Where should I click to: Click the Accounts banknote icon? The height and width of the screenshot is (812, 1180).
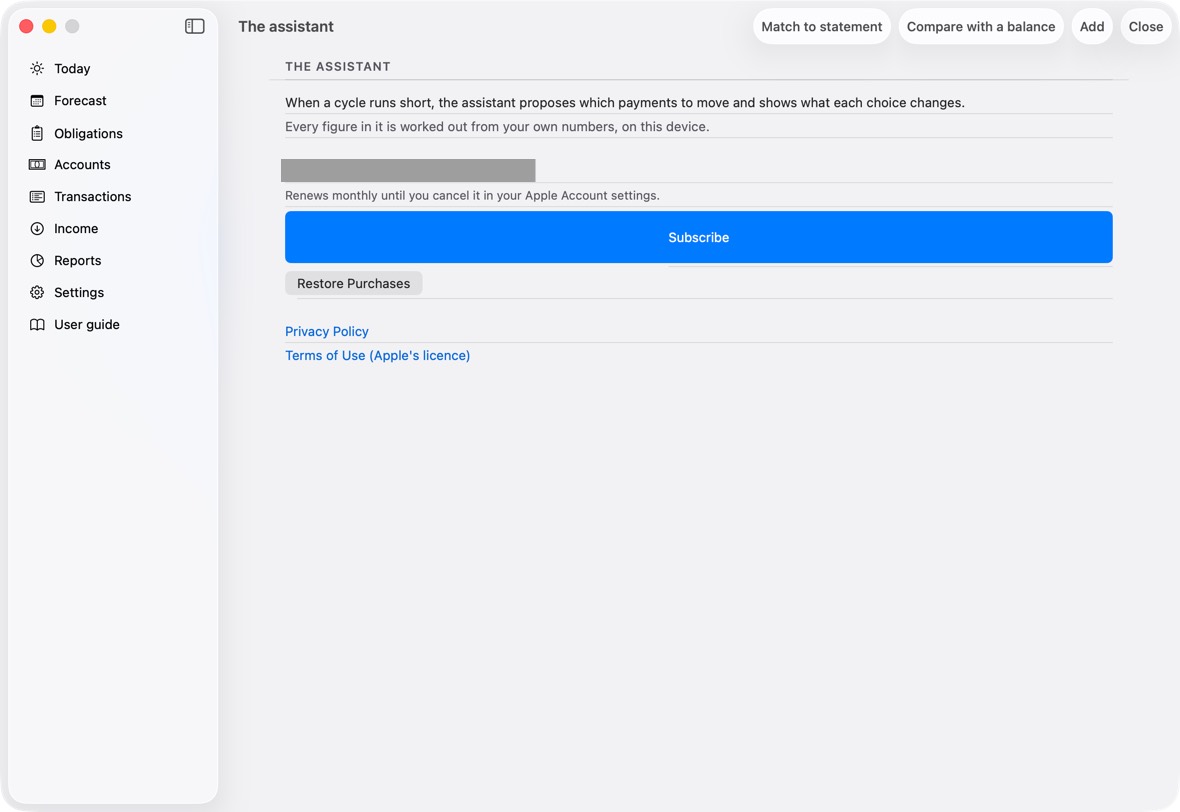37,165
